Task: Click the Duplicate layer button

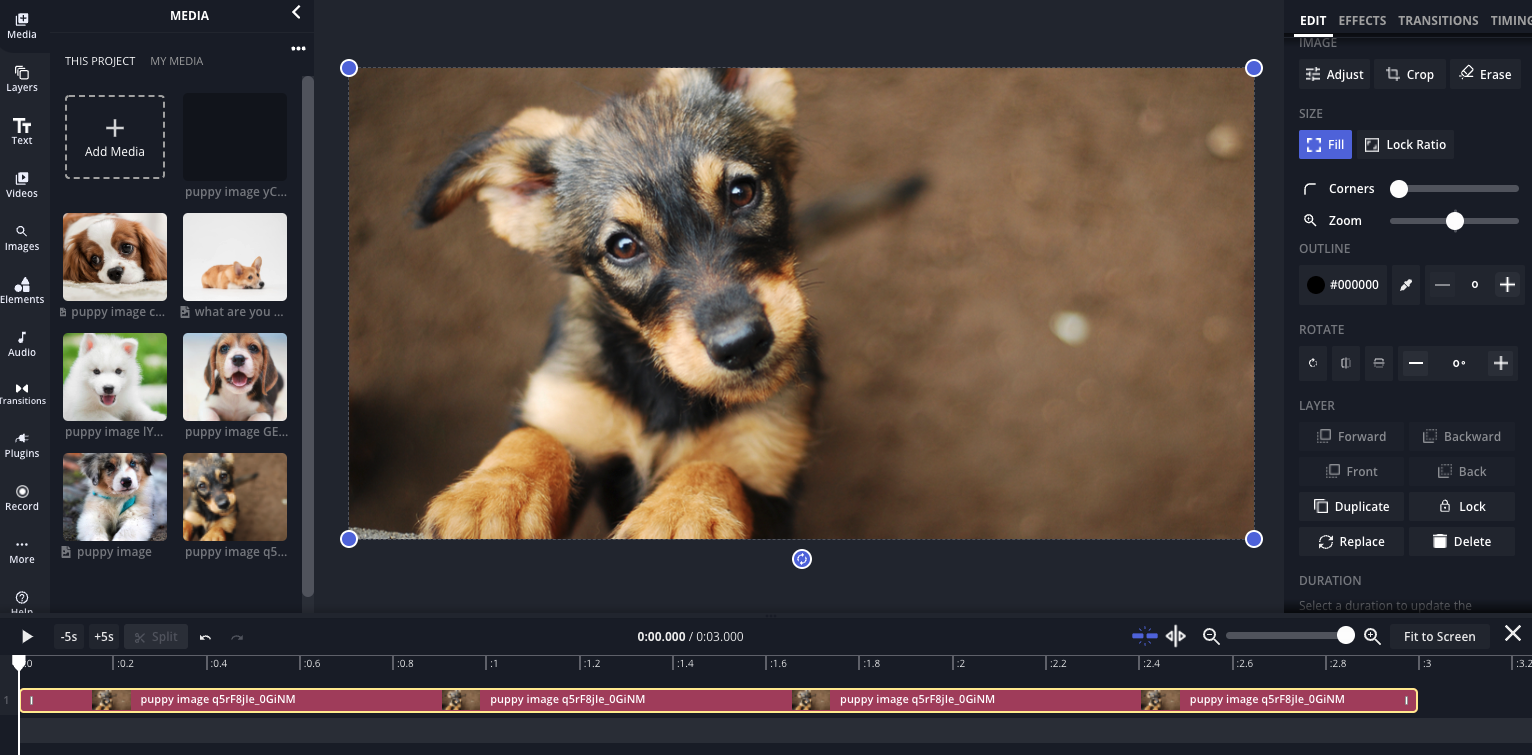Action: [1351, 507]
